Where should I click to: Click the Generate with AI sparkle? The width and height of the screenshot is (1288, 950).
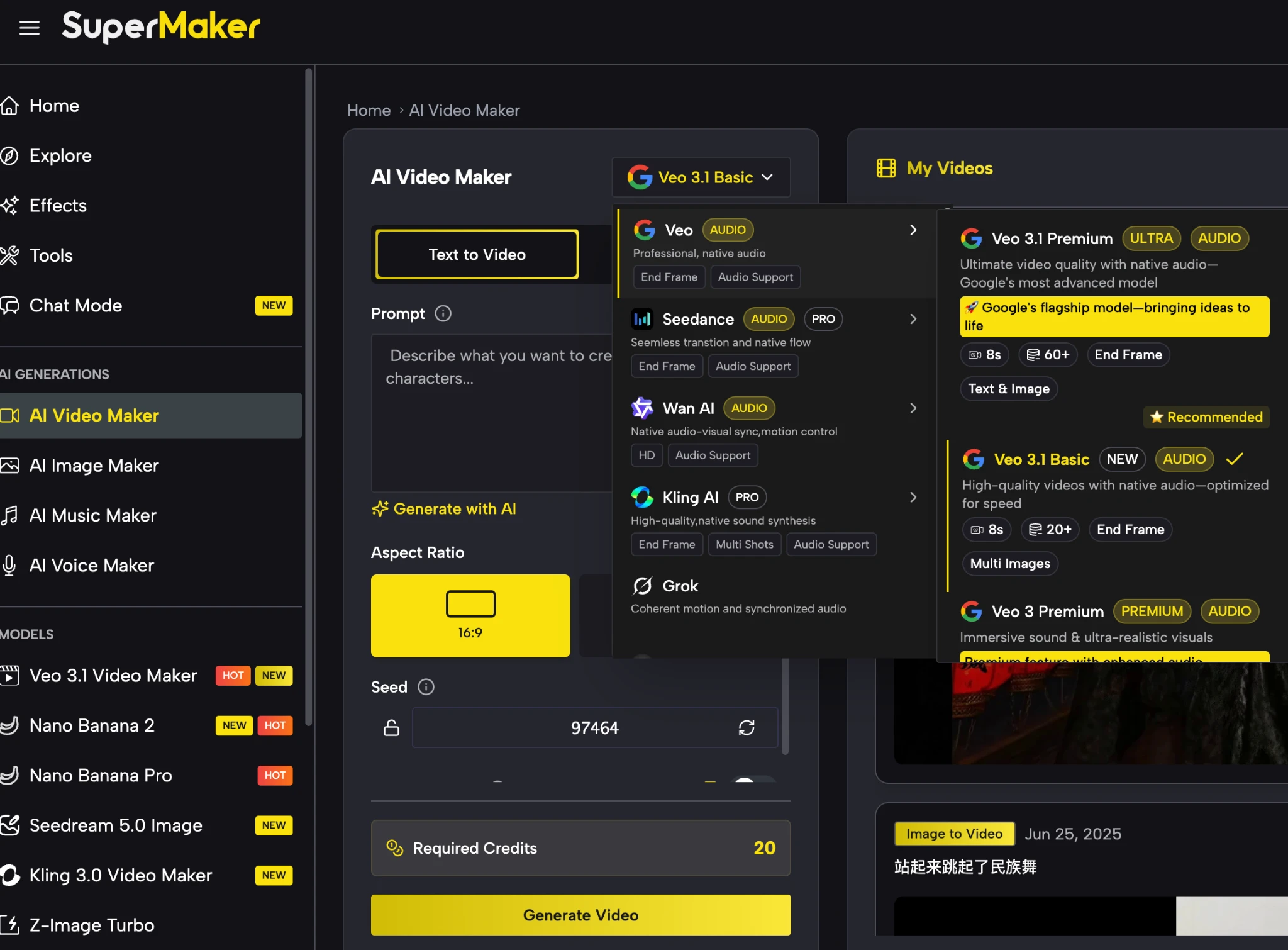click(x=380, y=508)
